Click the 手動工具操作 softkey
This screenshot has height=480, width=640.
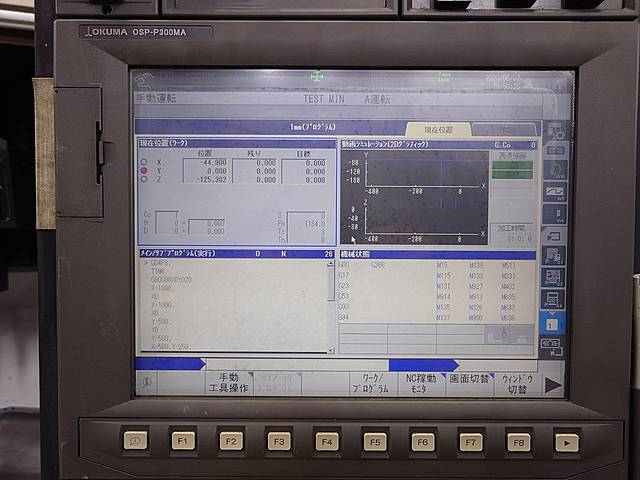[x=229, y=383]
